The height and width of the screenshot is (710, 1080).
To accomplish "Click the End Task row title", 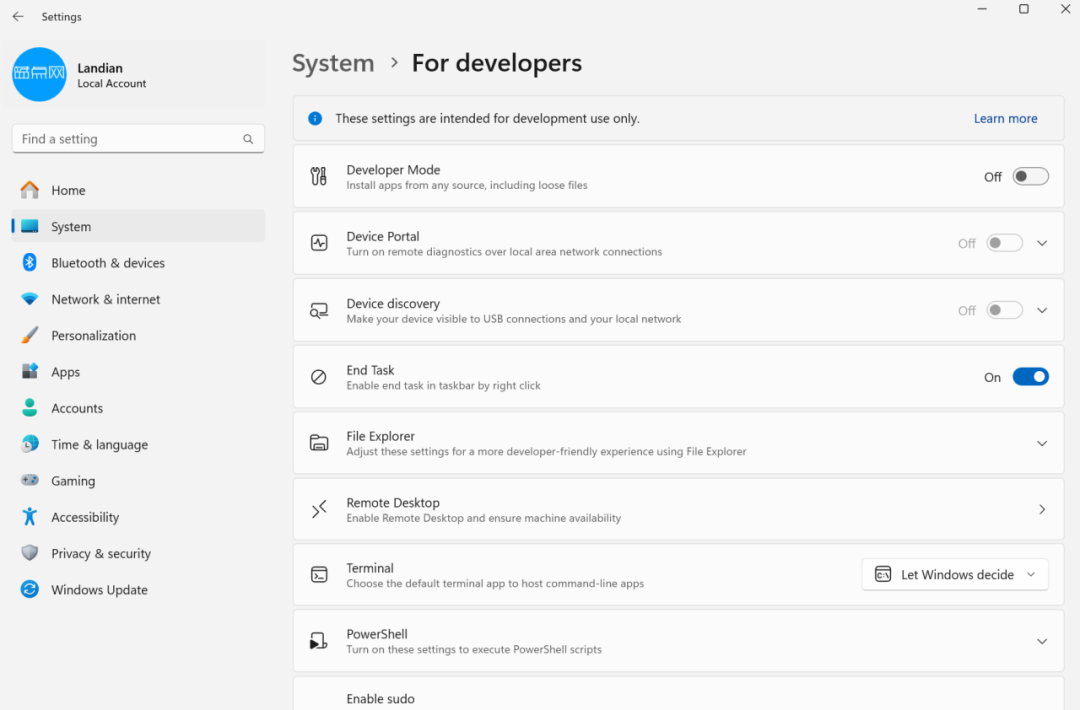I will tap(371, 370).
